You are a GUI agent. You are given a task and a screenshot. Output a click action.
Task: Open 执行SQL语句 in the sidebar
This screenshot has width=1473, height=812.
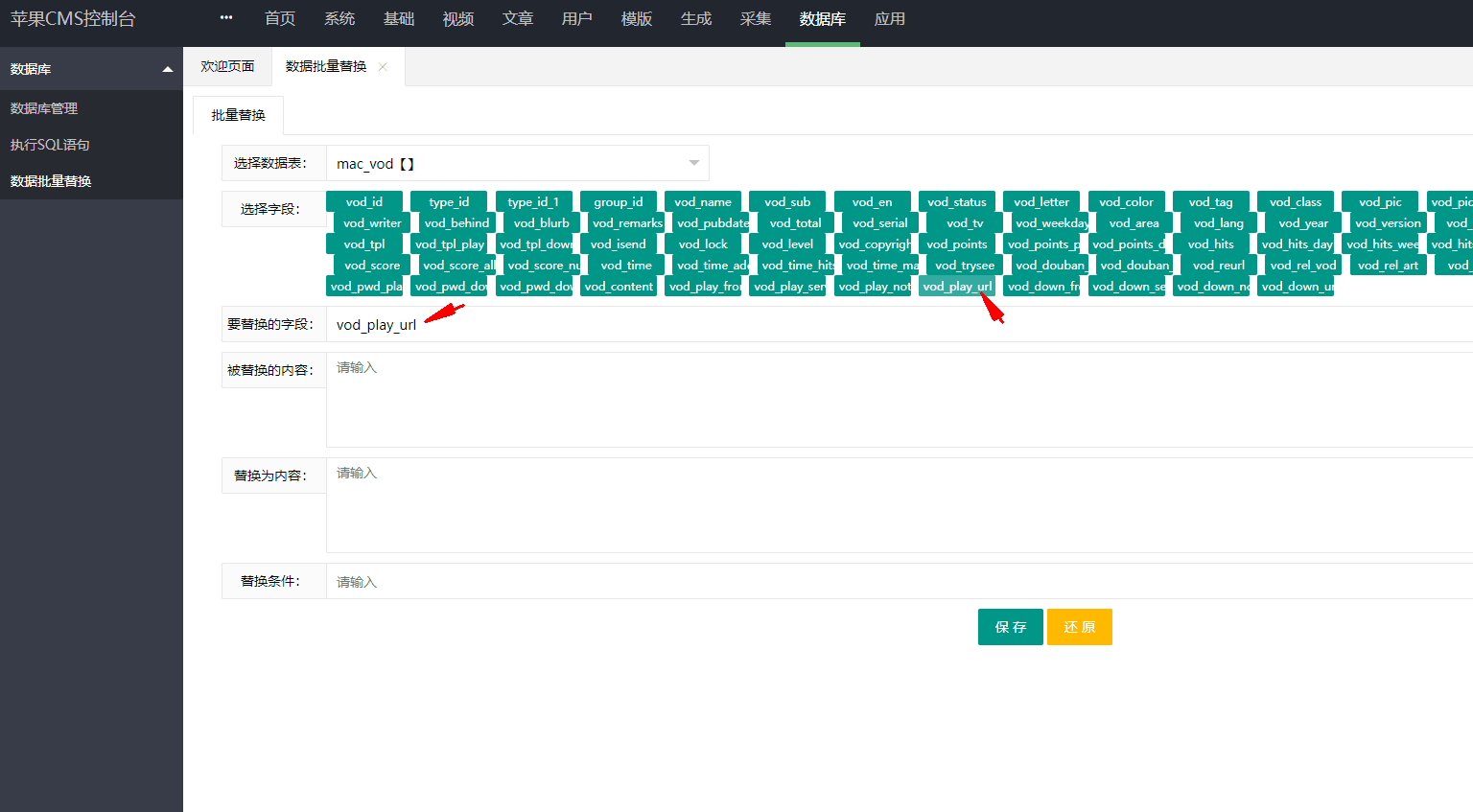click(50, 145)
